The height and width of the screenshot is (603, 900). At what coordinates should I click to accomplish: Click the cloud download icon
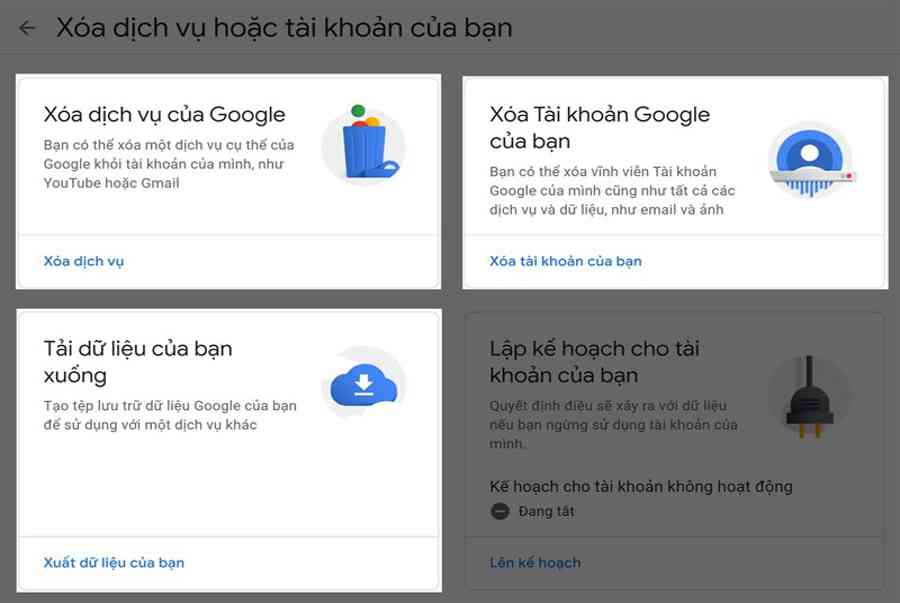(x=364, y=384)
